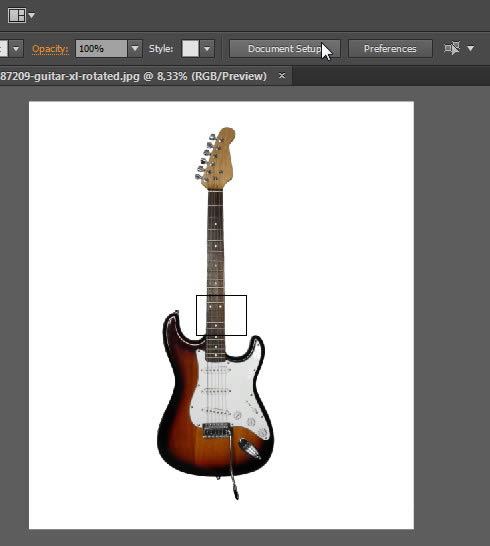Click the gray pasteboard right of artboard

(x=452, y=313)
